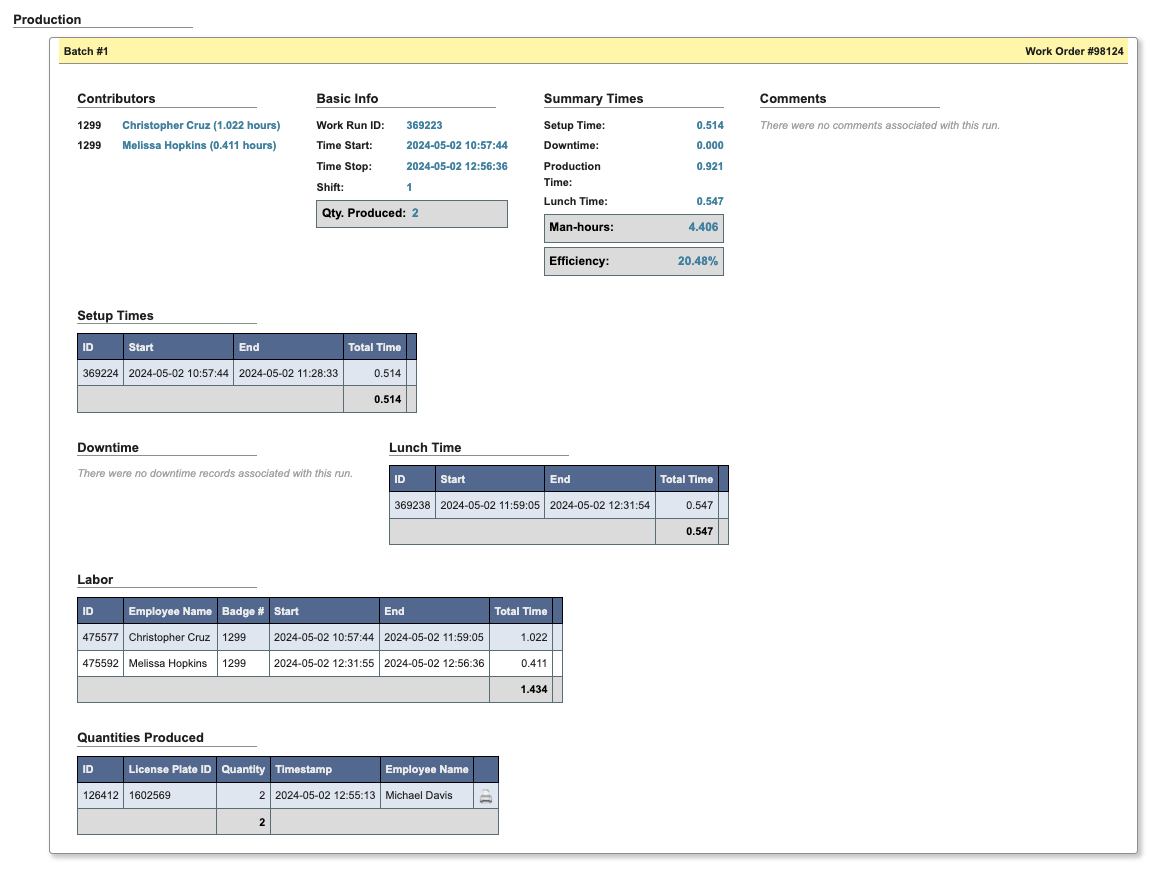
Task: Click labor start time 2024-05-02 12:31:55
Action: pos(324,663)
